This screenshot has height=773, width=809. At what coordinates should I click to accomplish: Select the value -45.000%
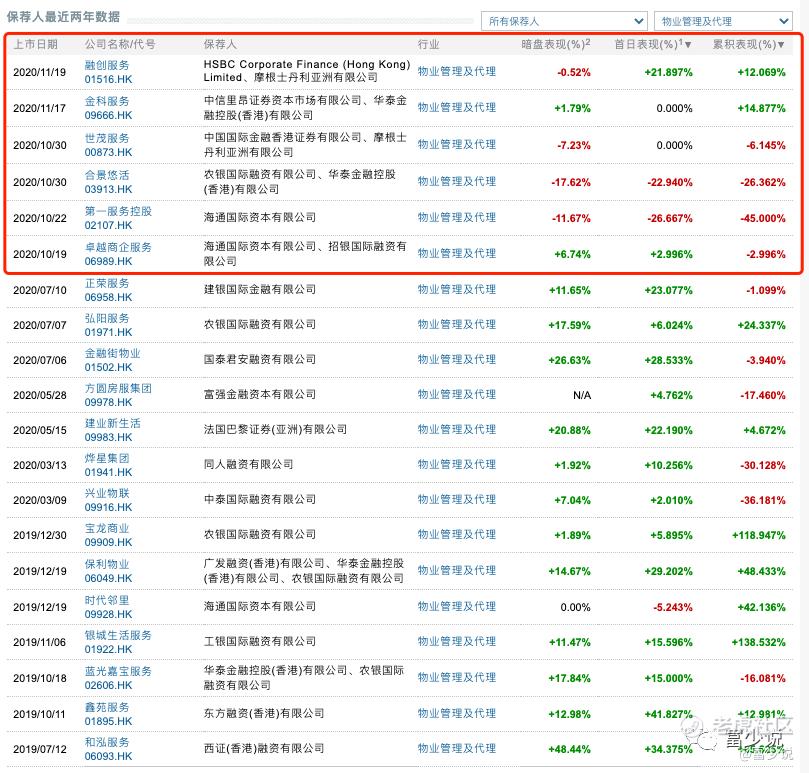click(x=763, y=219)
